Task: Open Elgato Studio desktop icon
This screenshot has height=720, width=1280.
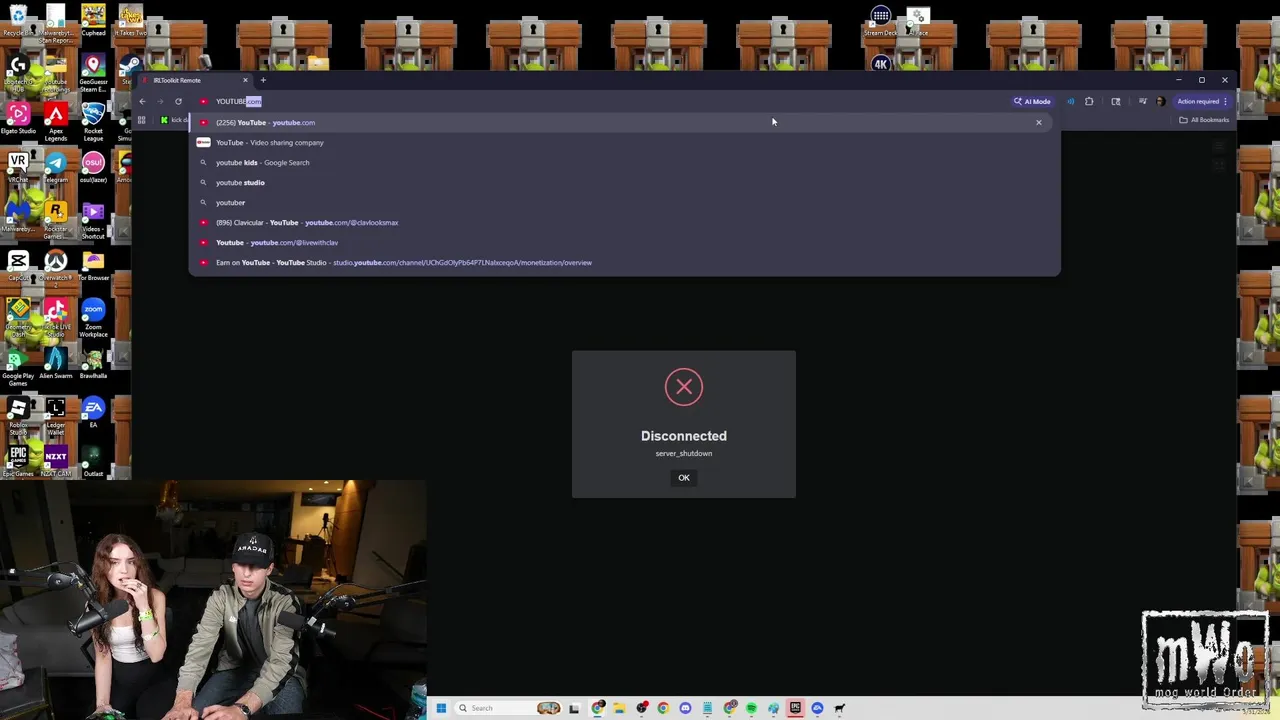Action: pyautogui.click(x=18, y=118)
